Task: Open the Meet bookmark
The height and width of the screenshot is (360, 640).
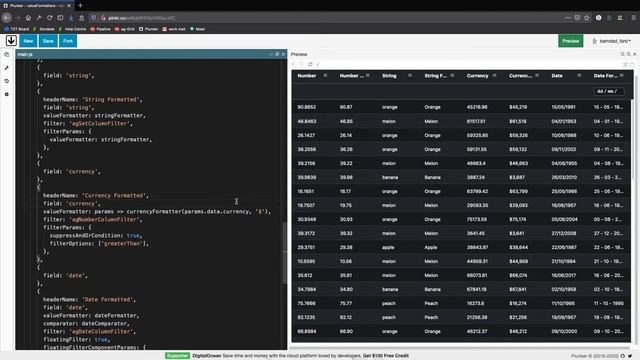Action: (198, 29)
